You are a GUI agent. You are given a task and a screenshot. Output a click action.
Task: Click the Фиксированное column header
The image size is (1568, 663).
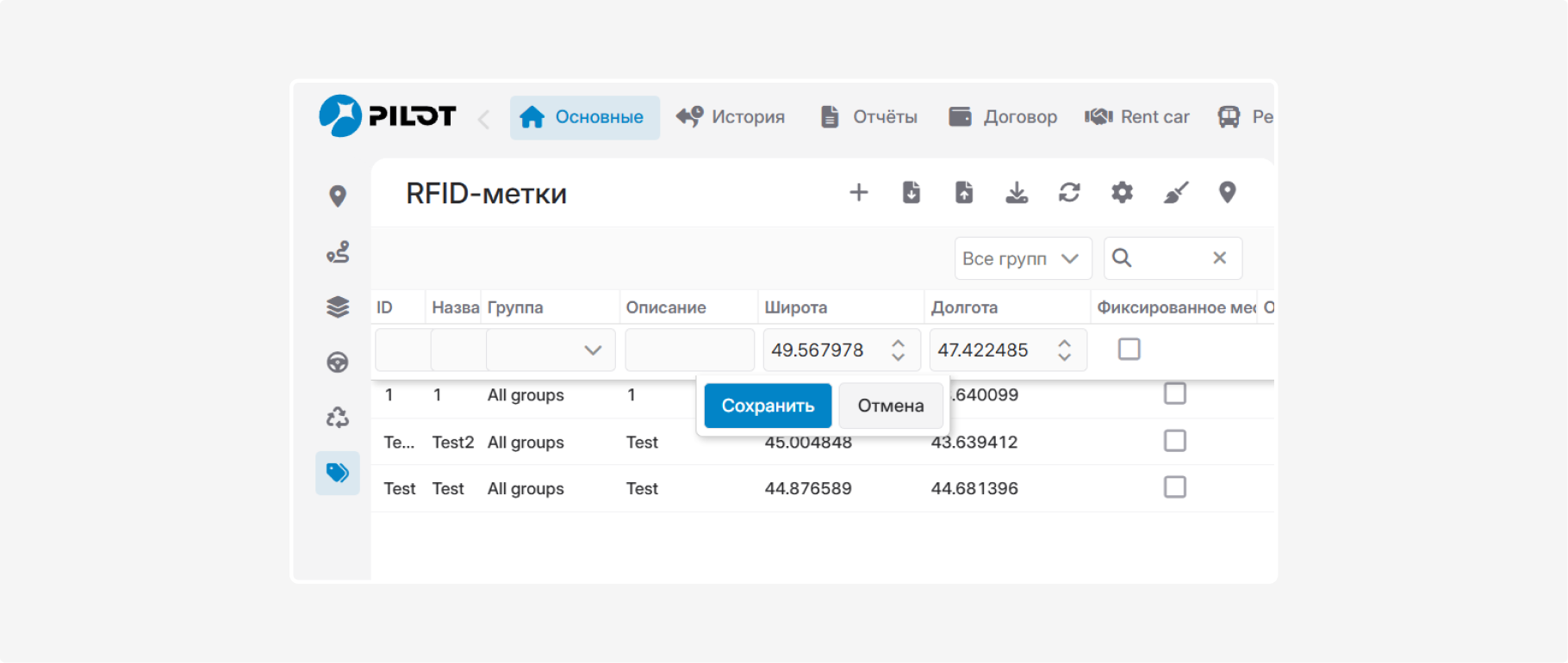(x=1175, y=307)
